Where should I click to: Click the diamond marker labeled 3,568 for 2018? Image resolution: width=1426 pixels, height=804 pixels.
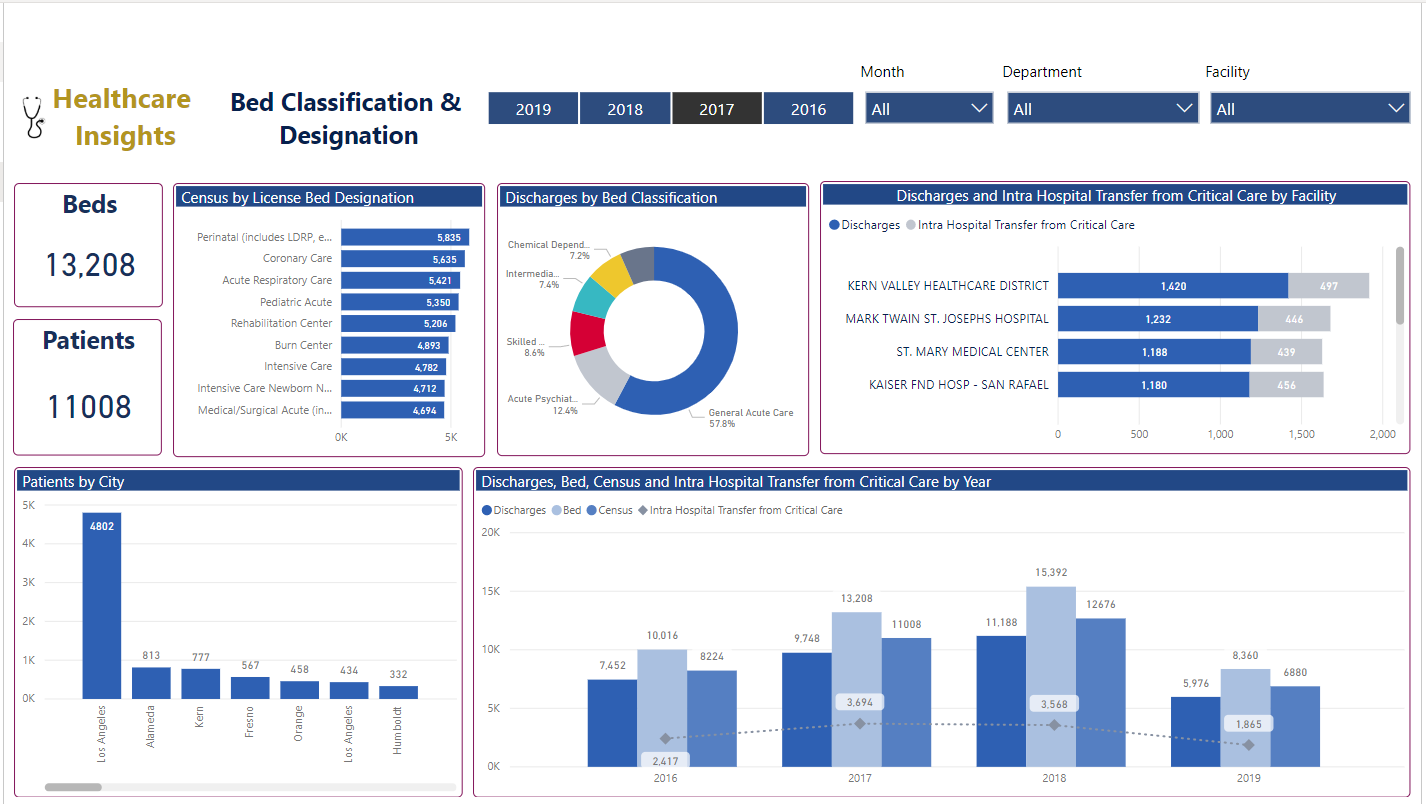click(x=1054, y=725)
